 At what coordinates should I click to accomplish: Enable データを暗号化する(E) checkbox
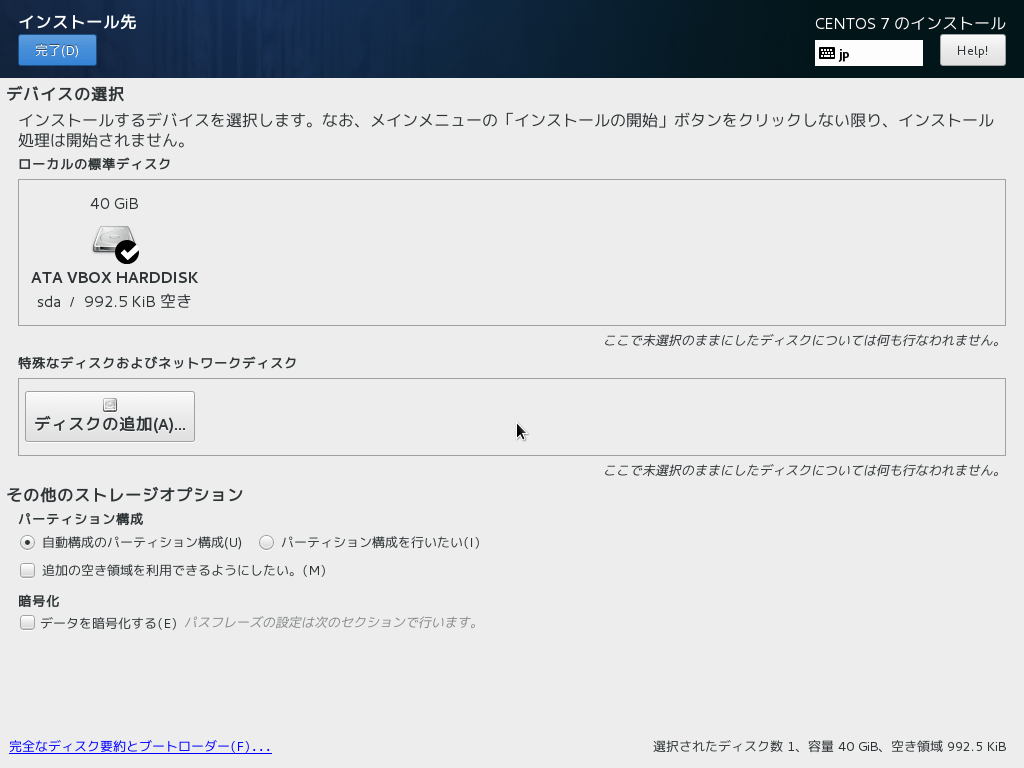[x=27, y=622]
